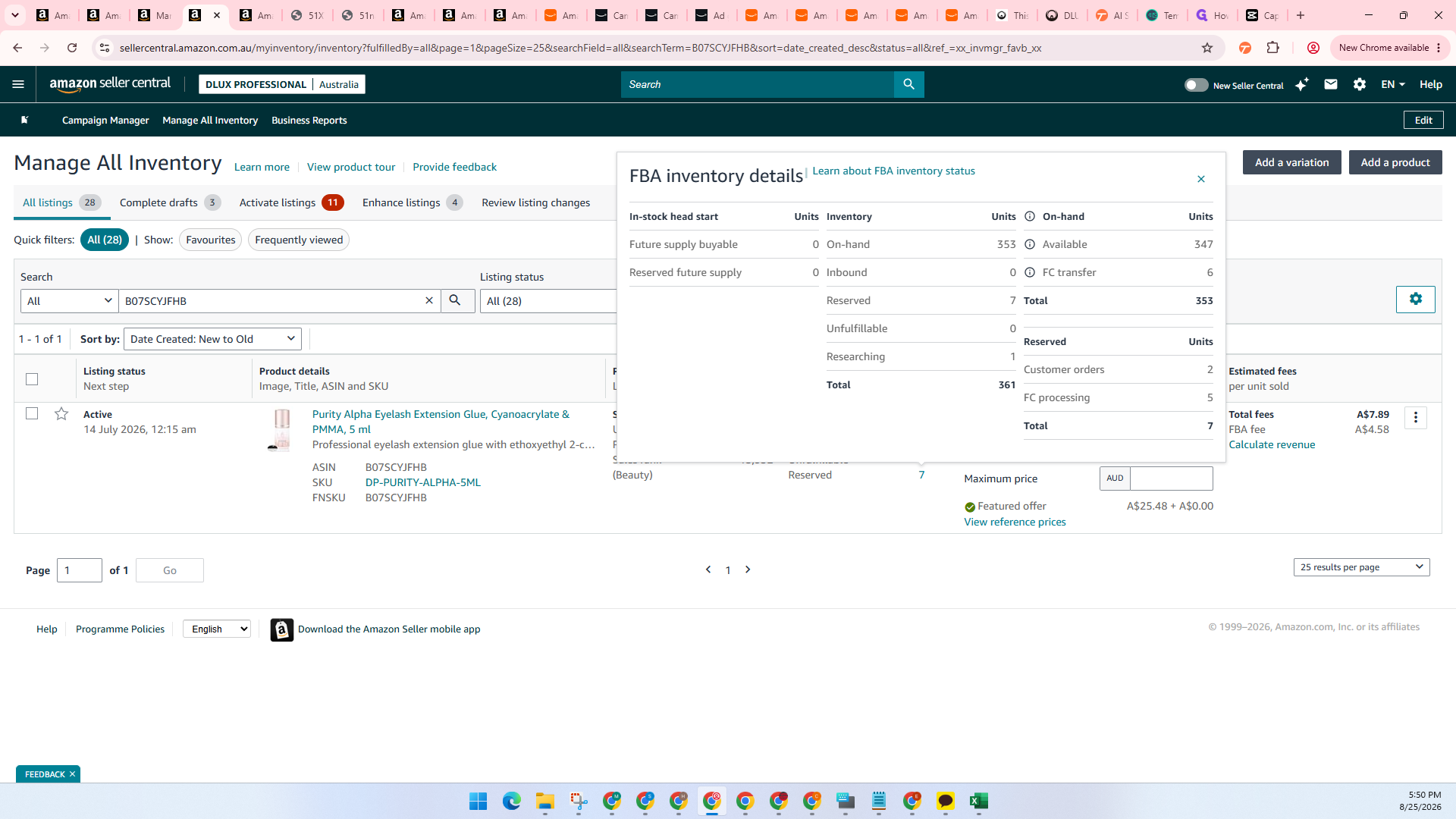Open the Chrome extensions puzzle icon
The image size is (1456, 819).
(1273, 48)
